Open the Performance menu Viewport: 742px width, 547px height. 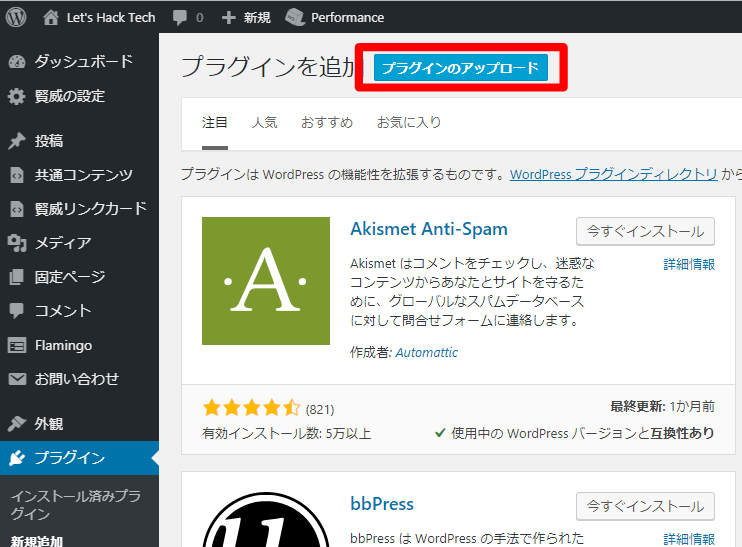[x=347, y=18]
